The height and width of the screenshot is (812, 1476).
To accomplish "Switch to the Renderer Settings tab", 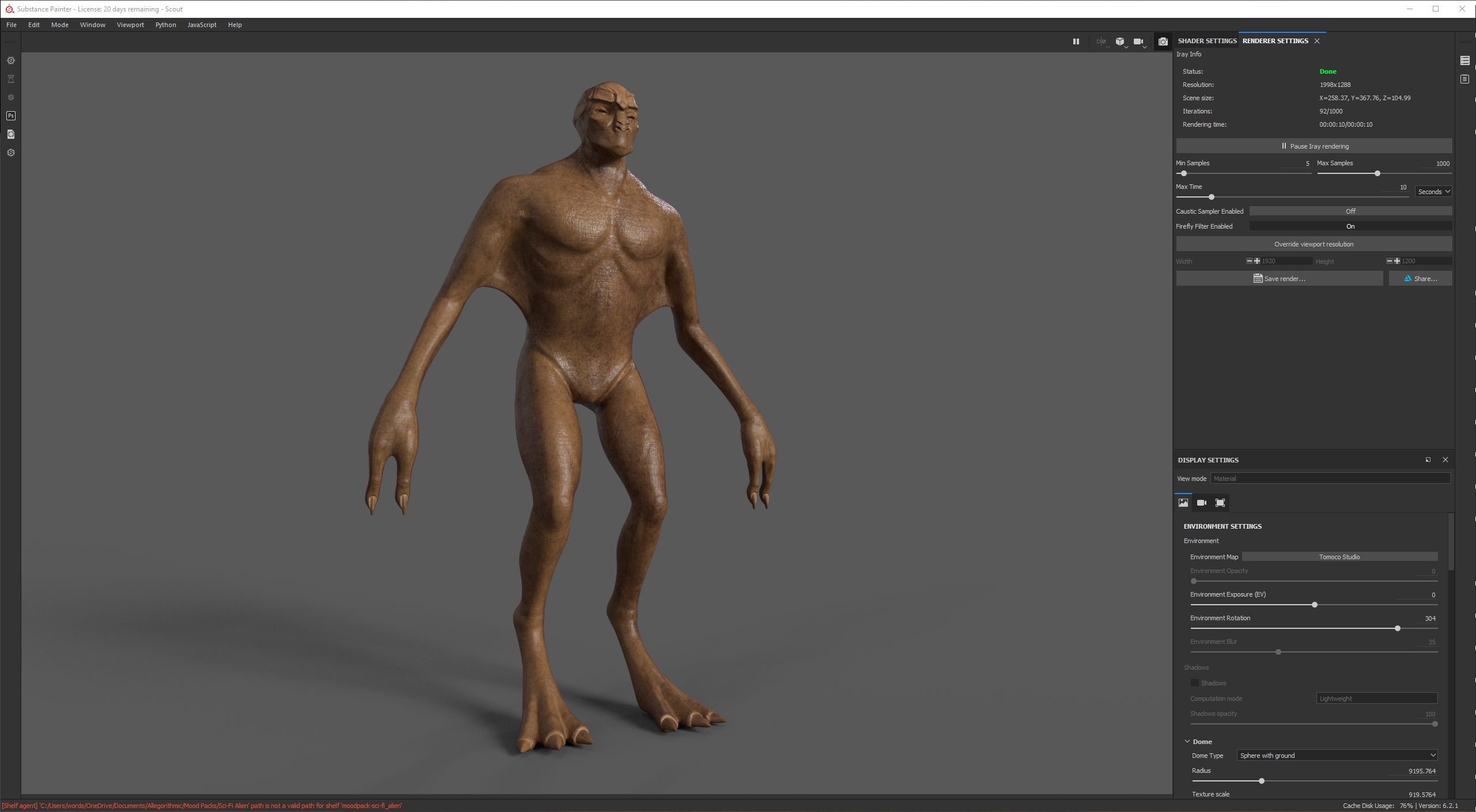I will coord(1276,41).
